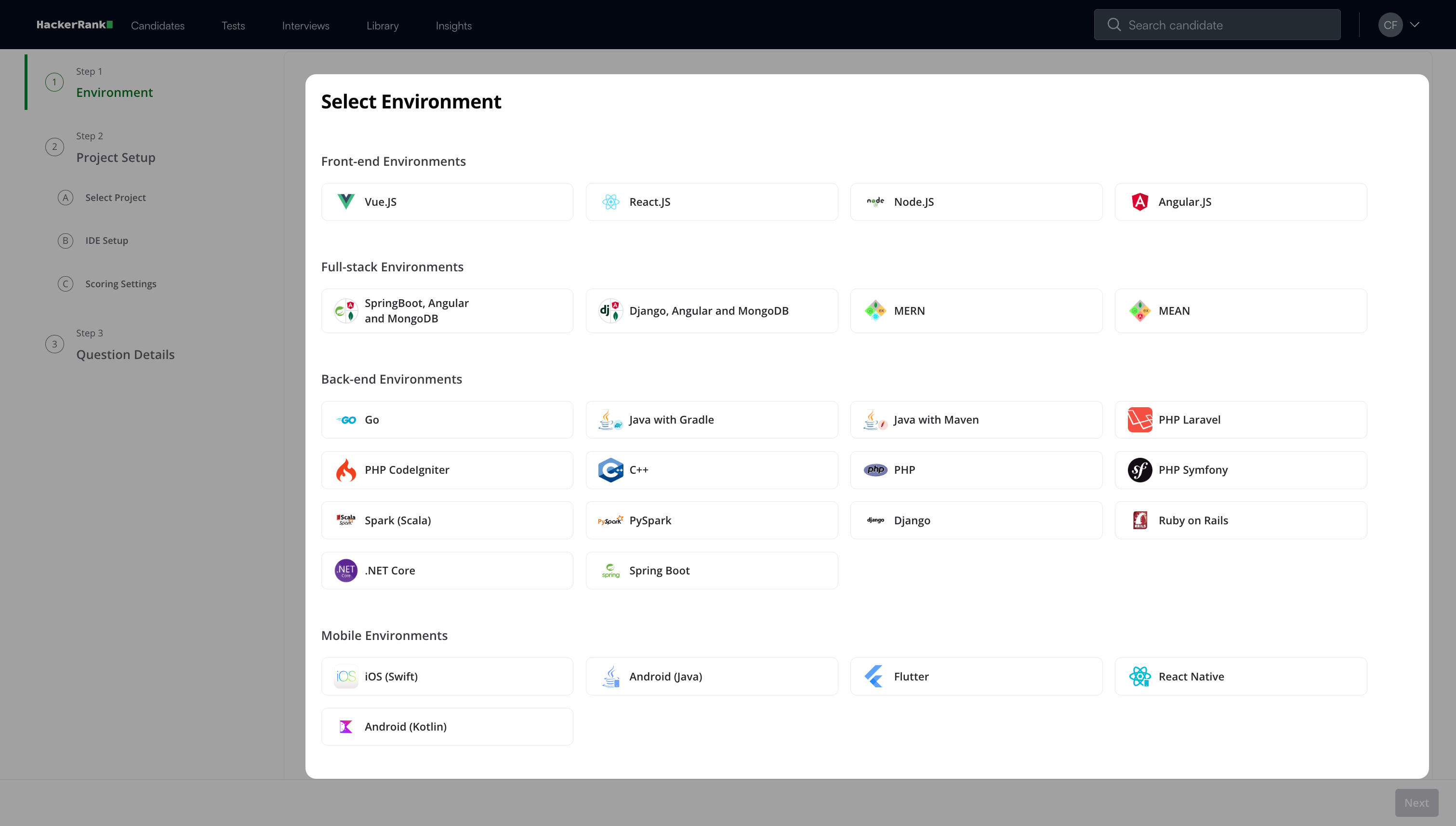1456x826 pixels.
Task: Click the Vue.JS logo icon
Action: click(345, 202)
